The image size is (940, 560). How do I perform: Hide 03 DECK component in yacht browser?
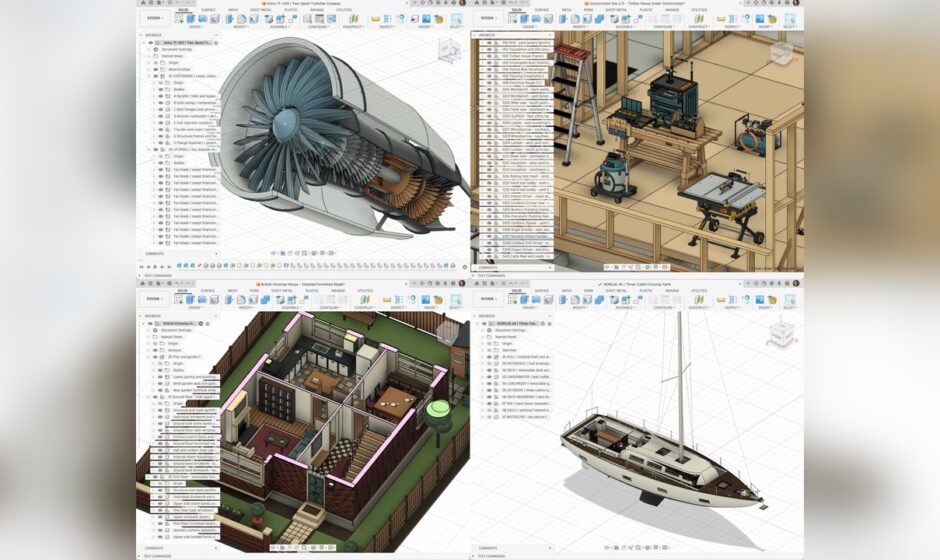tap(489, 371)
